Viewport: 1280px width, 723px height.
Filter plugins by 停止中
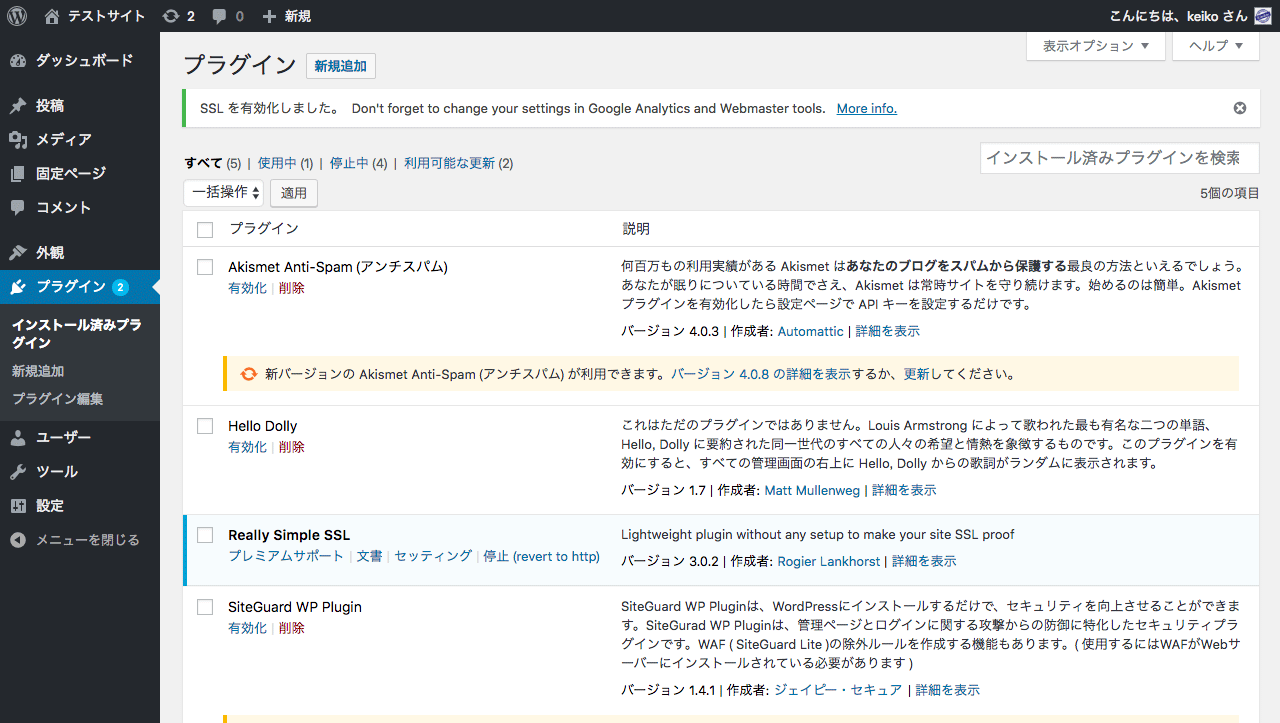pyautogui.click(x=350, y=163)
